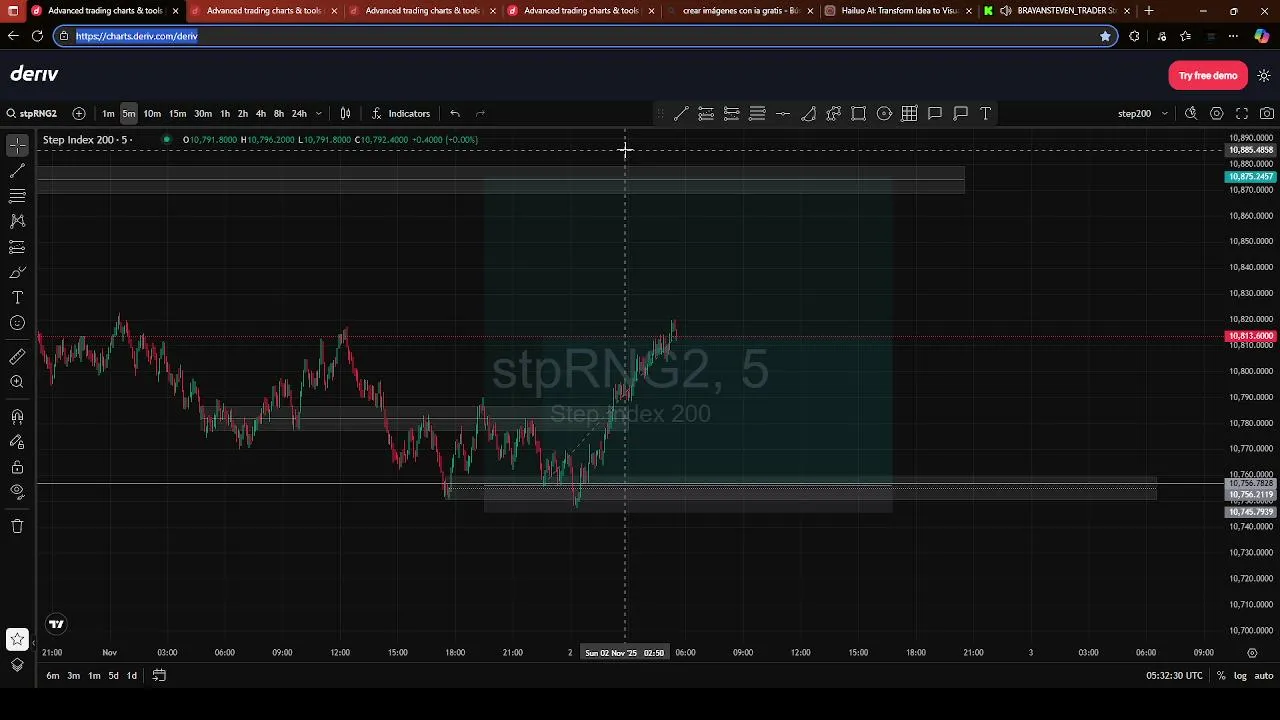Change interval to 8h

tap(279, 114)
